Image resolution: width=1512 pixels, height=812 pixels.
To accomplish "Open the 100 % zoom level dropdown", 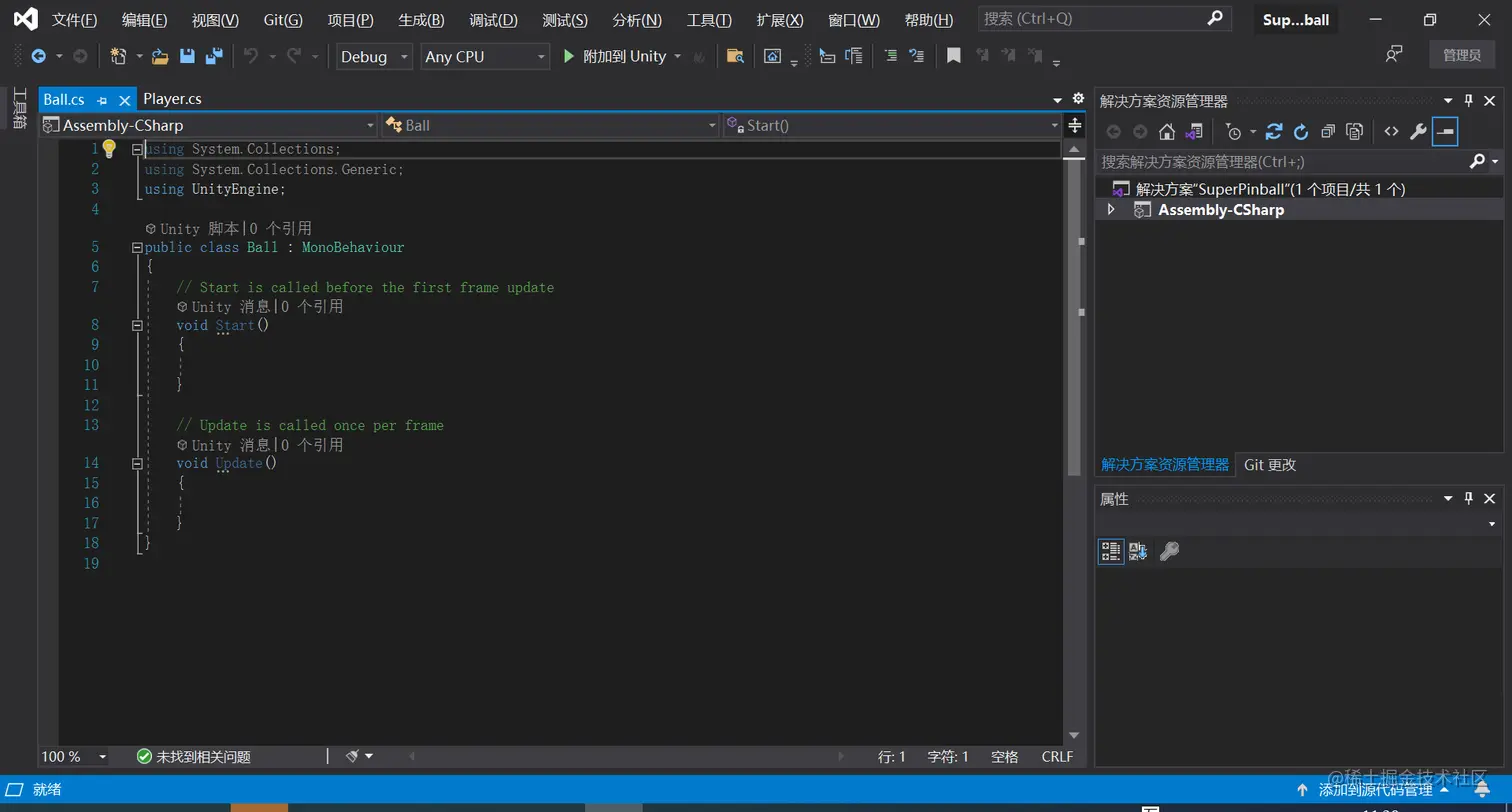I will click(73, 757).
